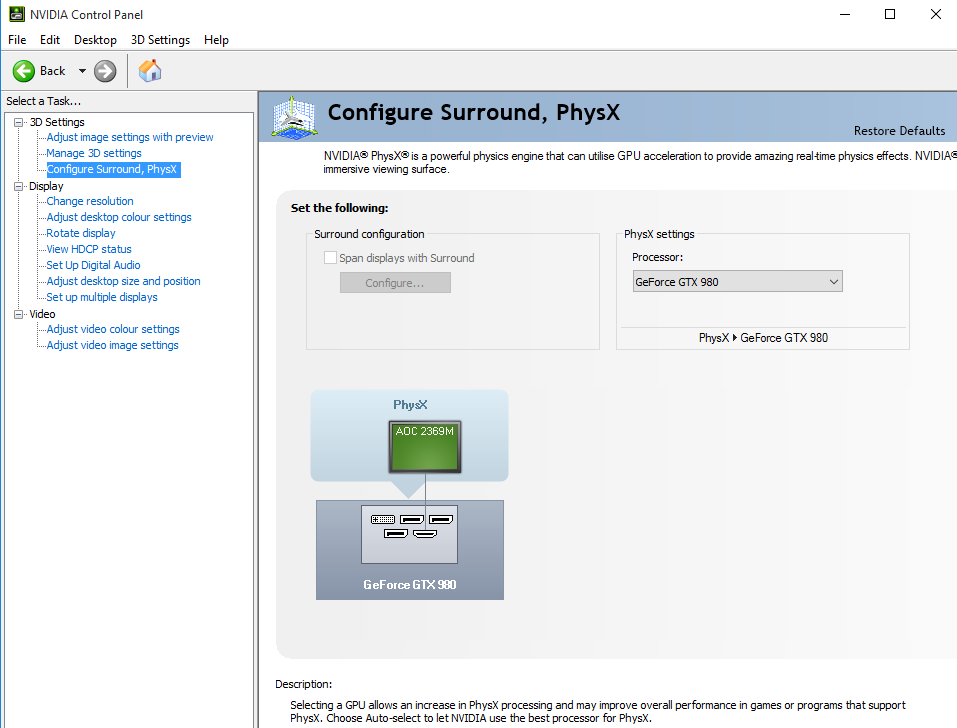Open Adjust video image settings
The height and width of the screenshot is (728, 957).
click(x=112, y=345)
